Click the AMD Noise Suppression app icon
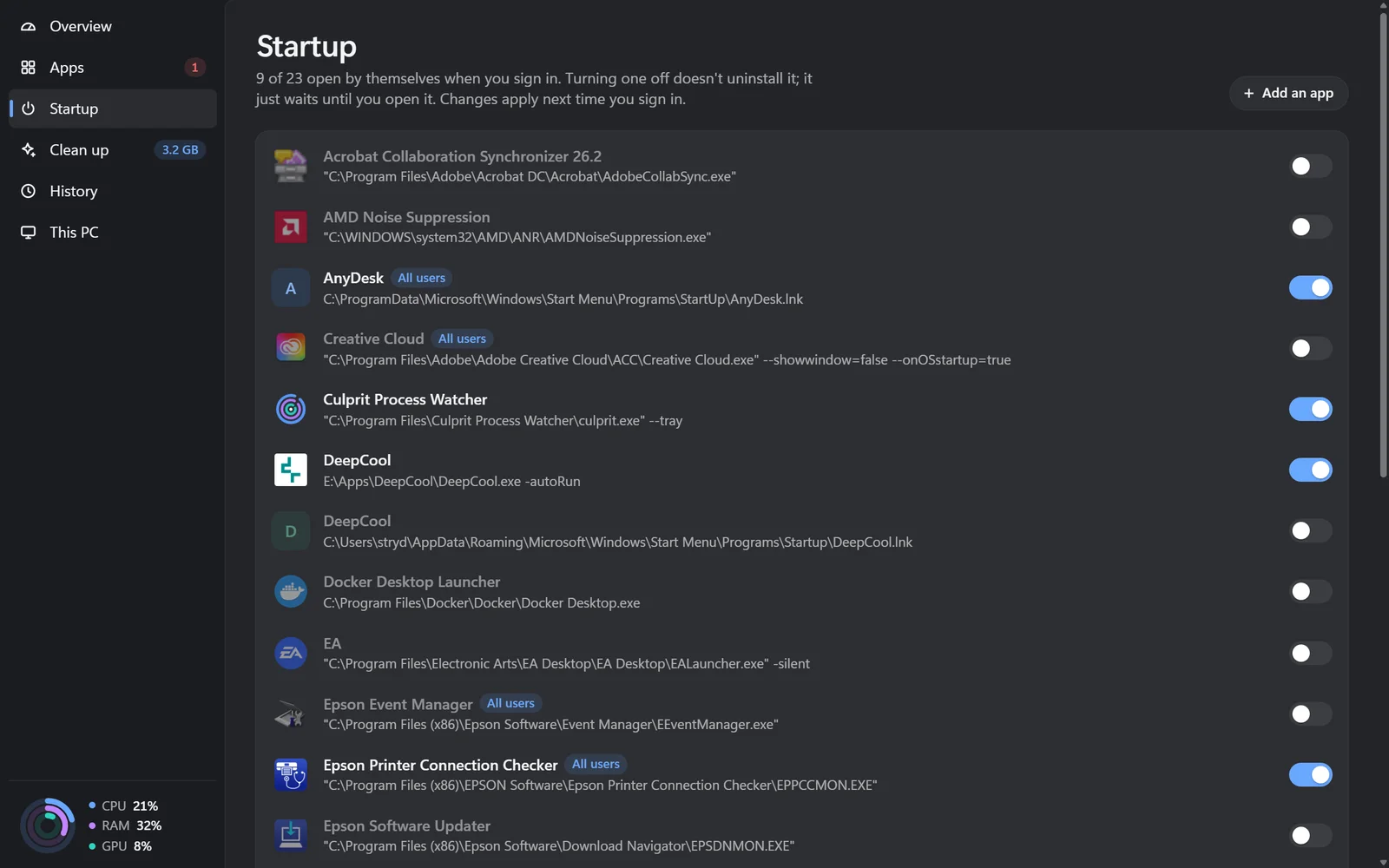Image resolution: width=1389 pixels, height=868 pixels. 291,227
